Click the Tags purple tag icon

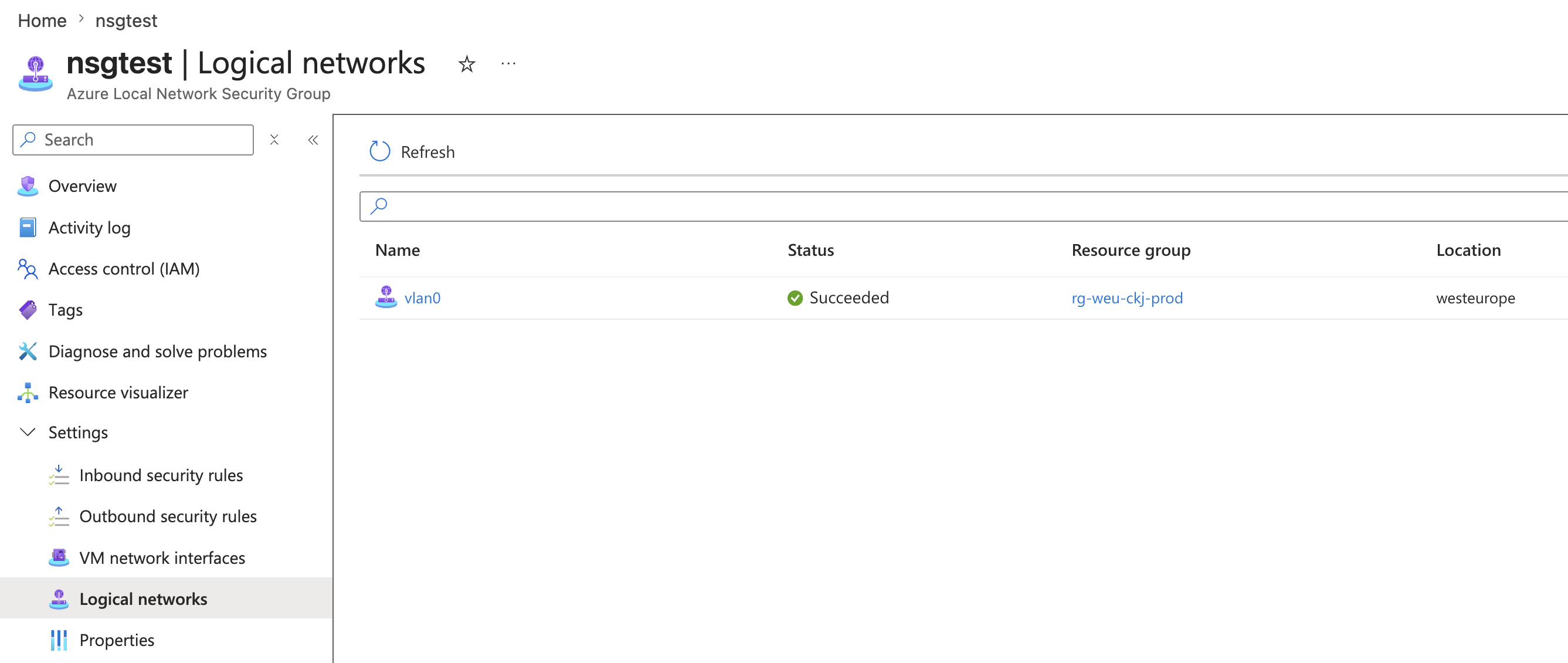pos(28,310)
